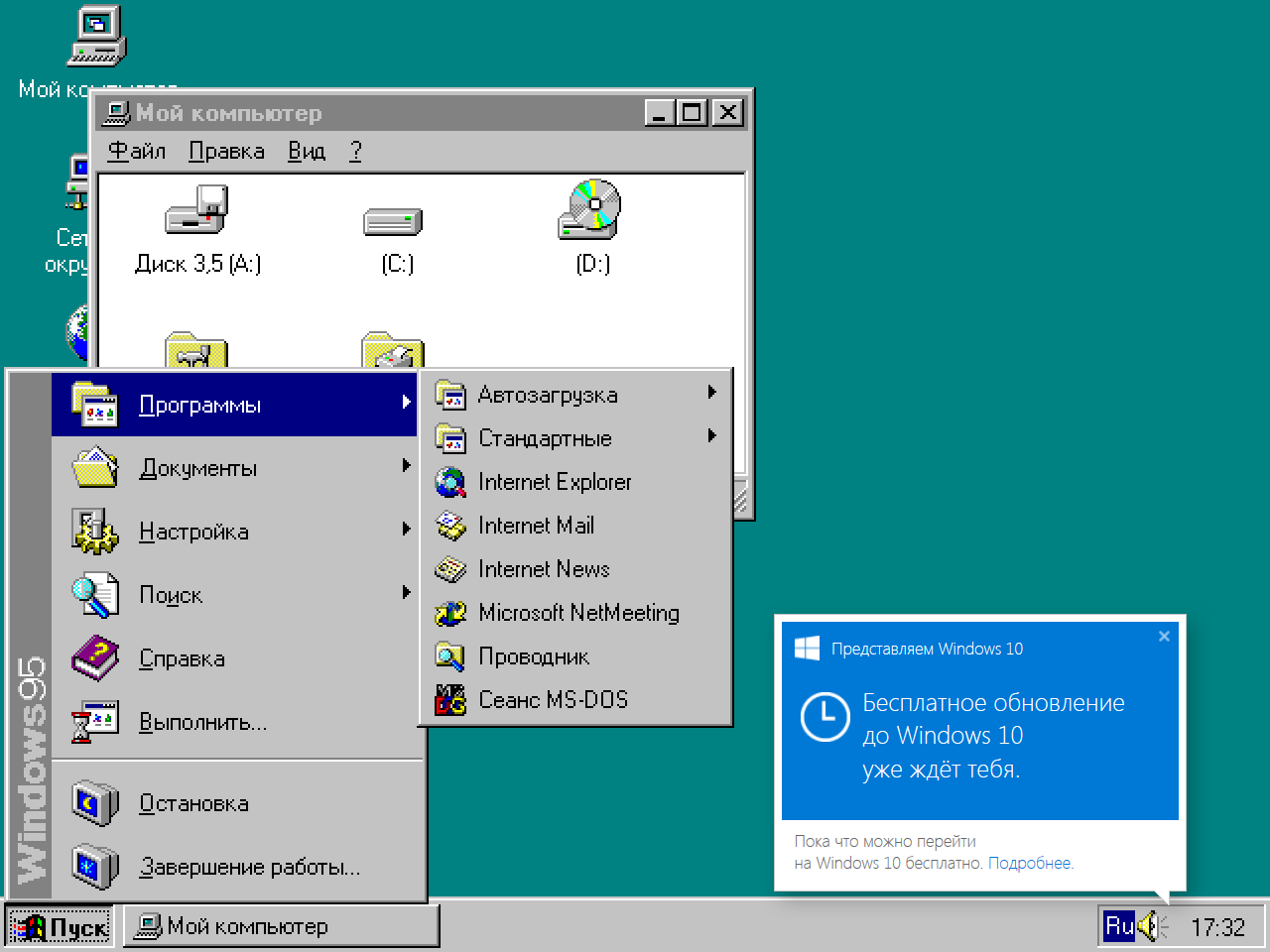The height and width of the screenshot is (952, 1270).
Task: Click the Internet Mail label
Action: [x=536, y=526]
